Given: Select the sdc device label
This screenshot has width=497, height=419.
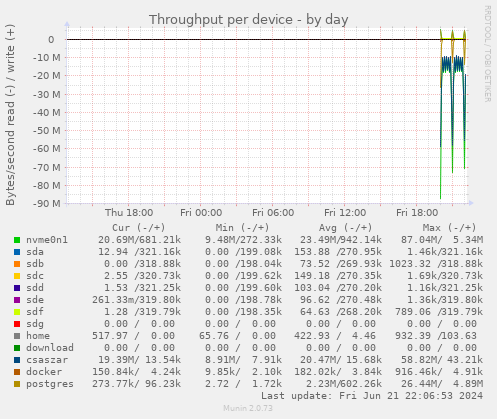Looking at the screenshot, I should tap(35, 276).
